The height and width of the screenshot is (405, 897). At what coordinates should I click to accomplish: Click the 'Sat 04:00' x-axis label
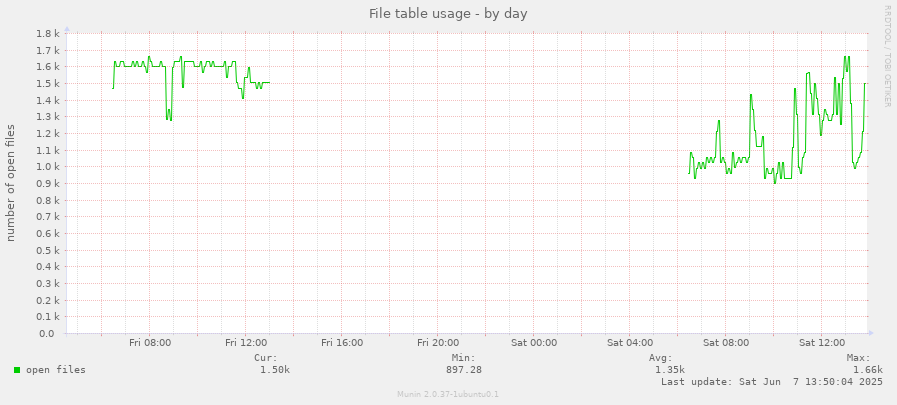(630, 343)
